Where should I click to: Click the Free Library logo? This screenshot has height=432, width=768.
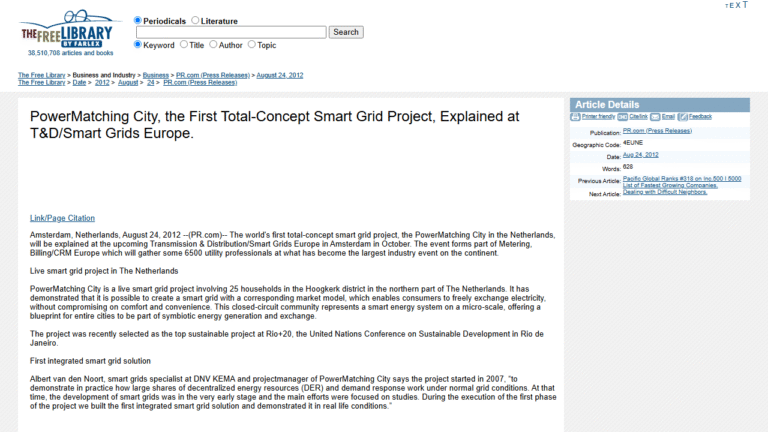pyautogui.click(x=66, y=32)
